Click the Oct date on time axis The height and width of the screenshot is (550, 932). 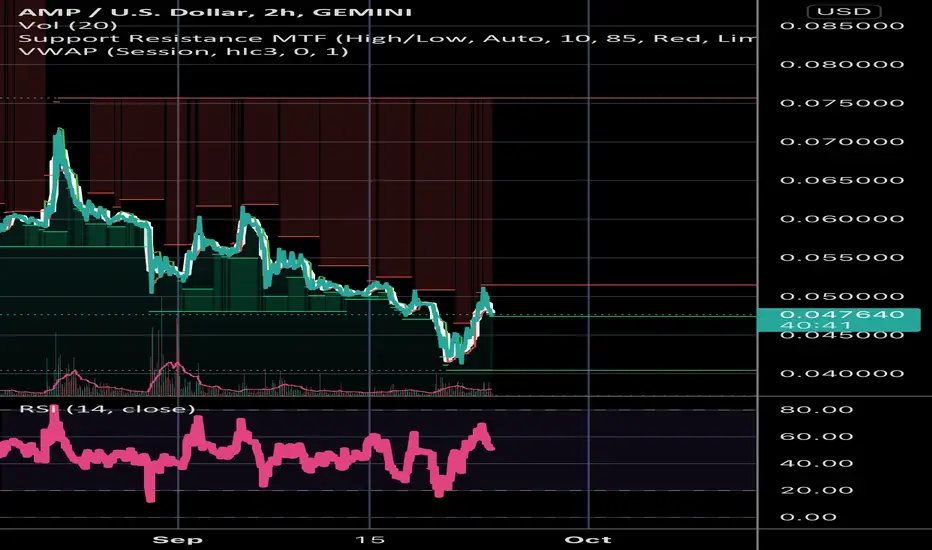[588, 540]
